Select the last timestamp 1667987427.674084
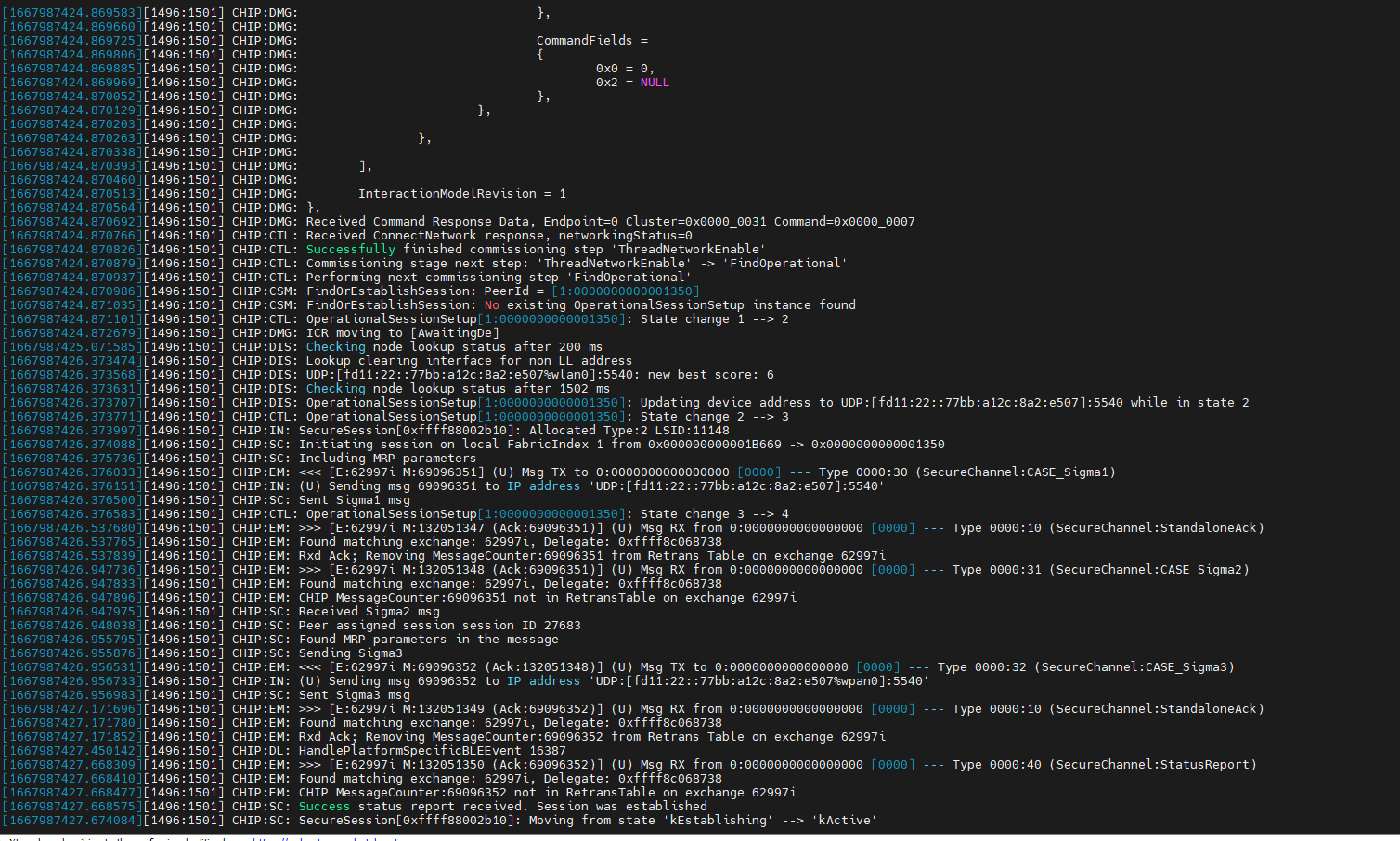1400x841 pixels. point(72,821)
